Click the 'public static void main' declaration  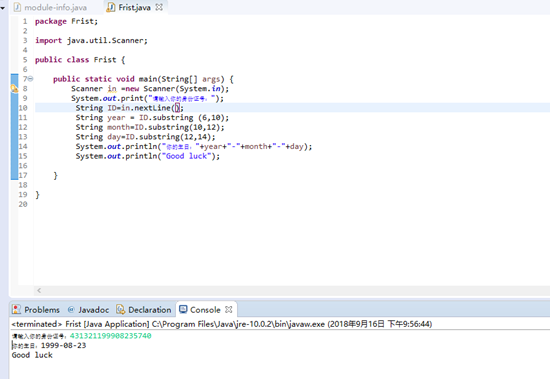point(143,79)
